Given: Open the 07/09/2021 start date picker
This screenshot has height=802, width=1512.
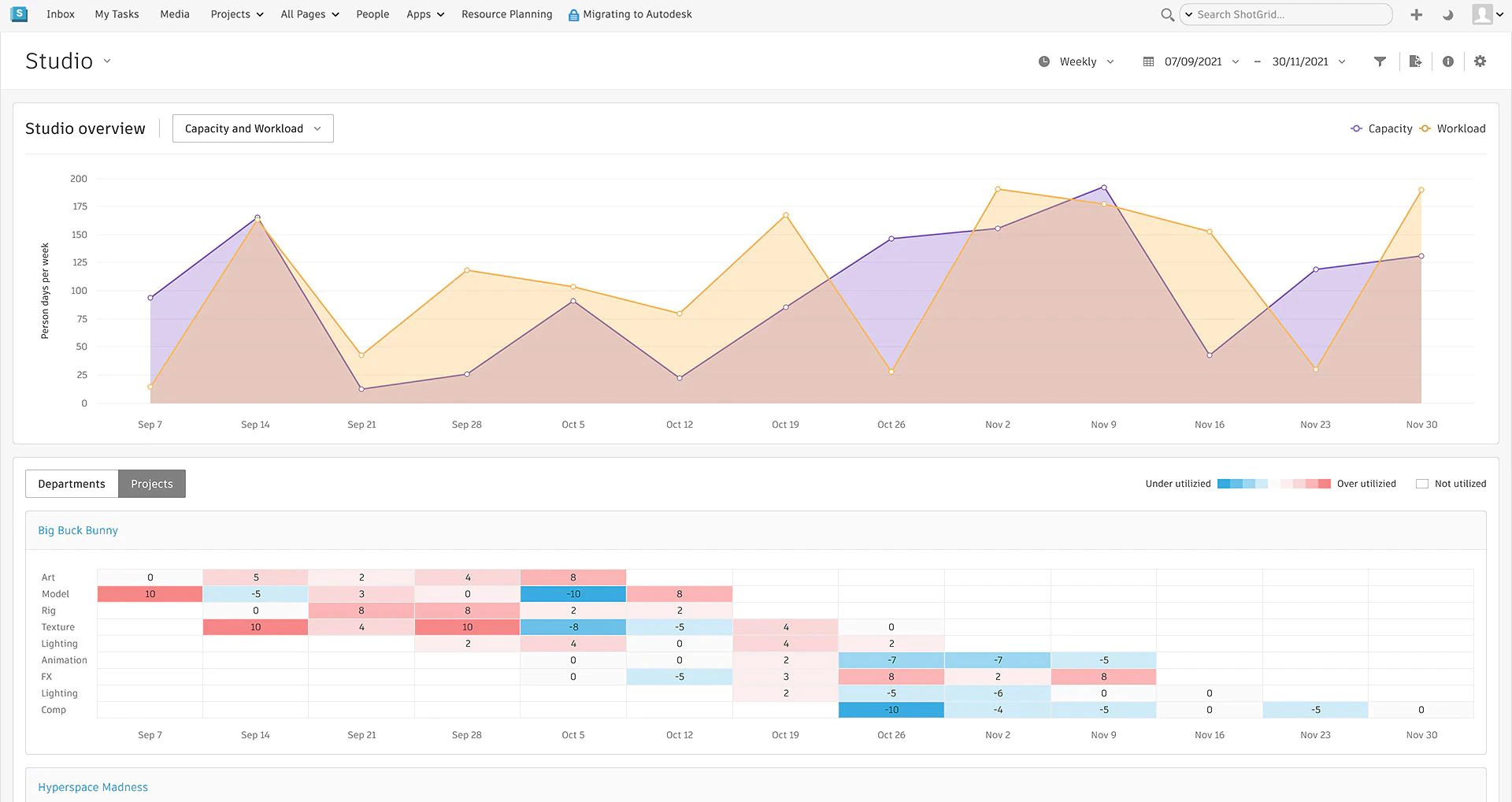Looking at the screenshot, I should tap(1192, 61).
